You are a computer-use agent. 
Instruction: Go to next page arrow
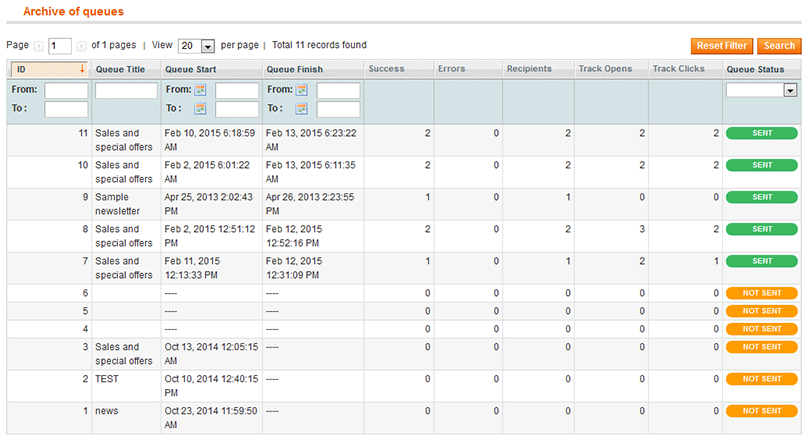tap(81, 46)
